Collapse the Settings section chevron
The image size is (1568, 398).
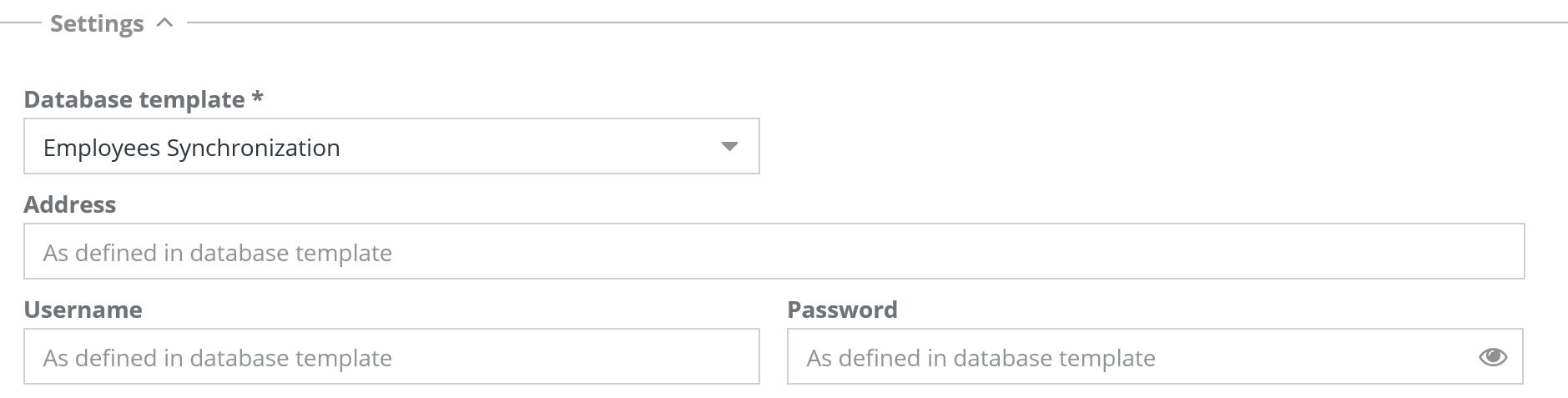165,23
